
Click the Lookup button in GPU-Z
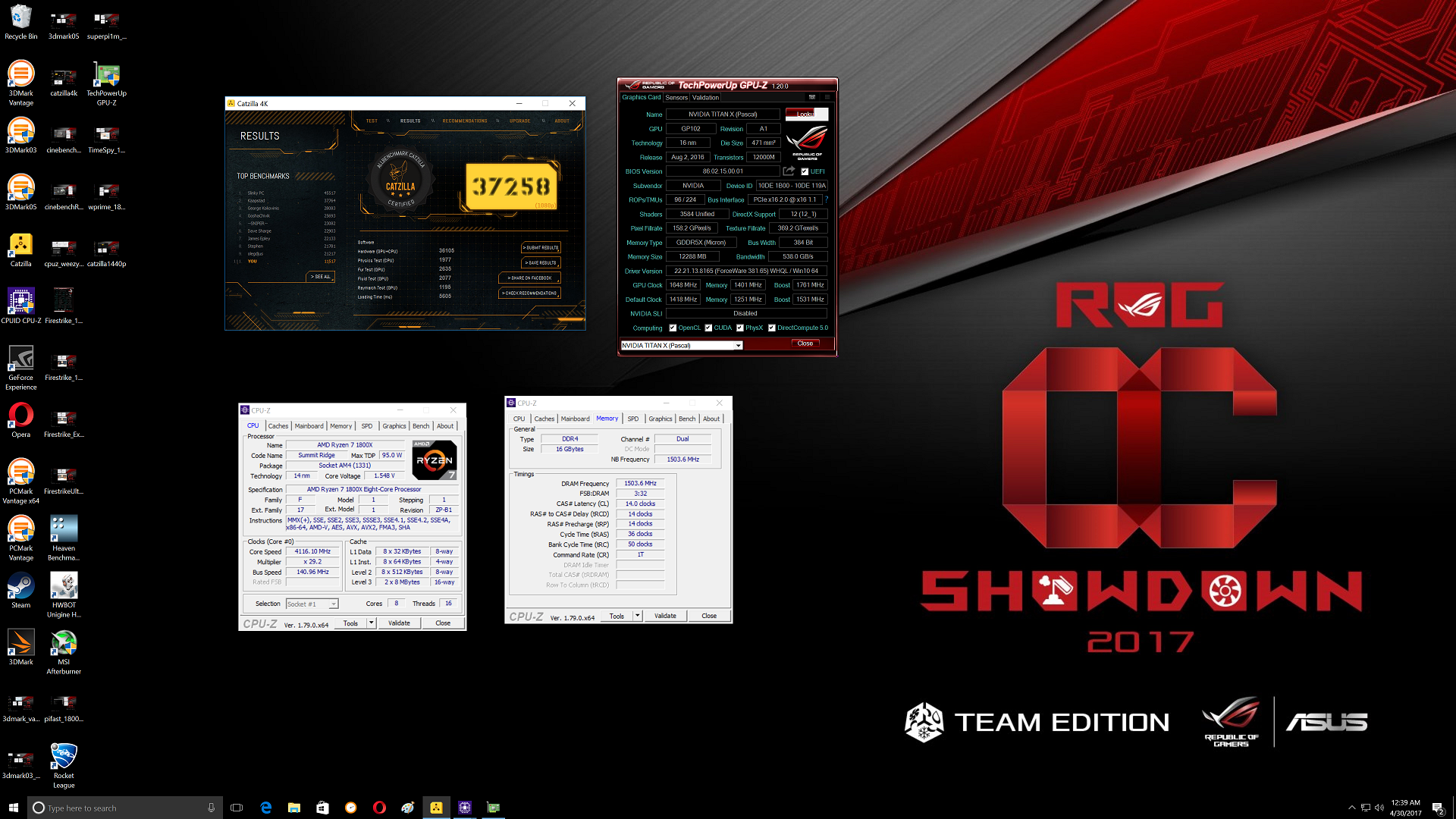[x=807, y=114]
